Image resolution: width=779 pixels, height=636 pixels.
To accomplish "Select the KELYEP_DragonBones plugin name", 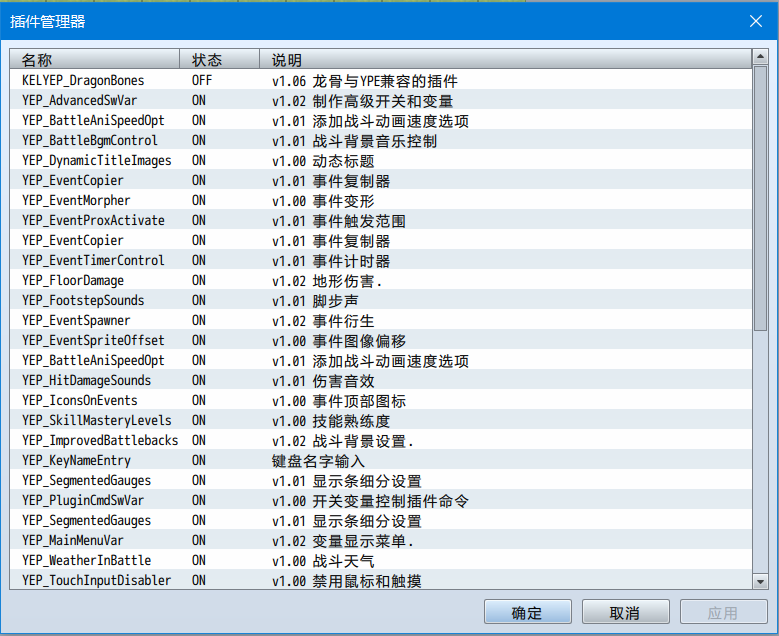I will click(83, 80).
